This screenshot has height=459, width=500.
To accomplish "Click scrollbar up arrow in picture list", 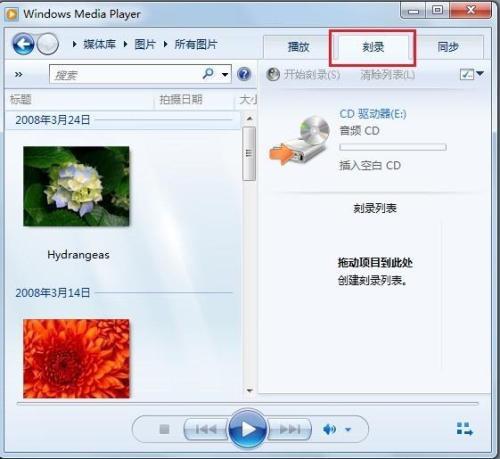I will click(249, 119).
